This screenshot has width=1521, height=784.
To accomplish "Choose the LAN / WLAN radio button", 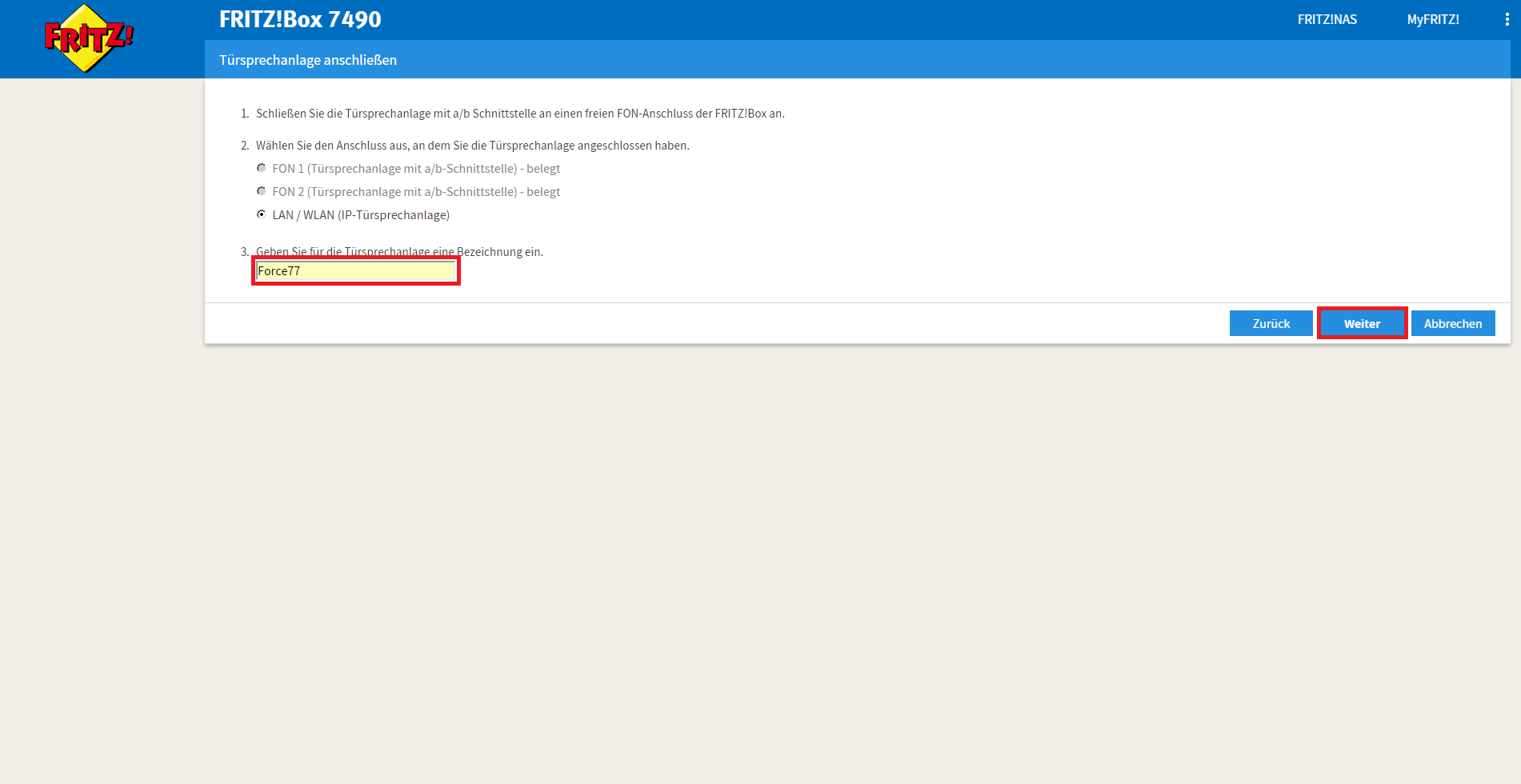I will click(261, 214).
